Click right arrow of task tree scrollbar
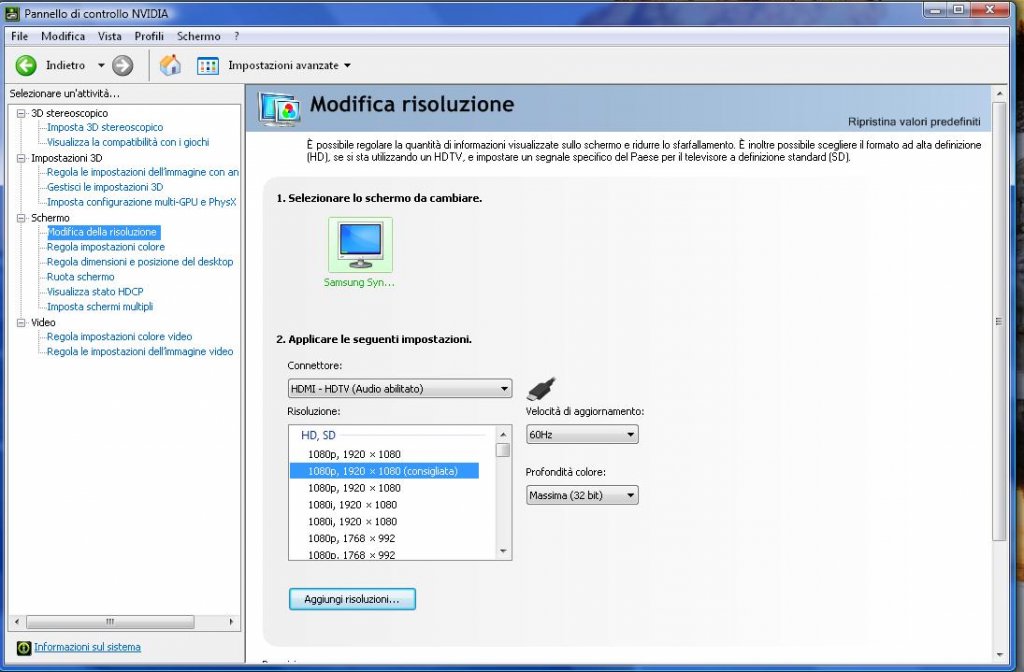The image size is (1024, 672). 231,622
